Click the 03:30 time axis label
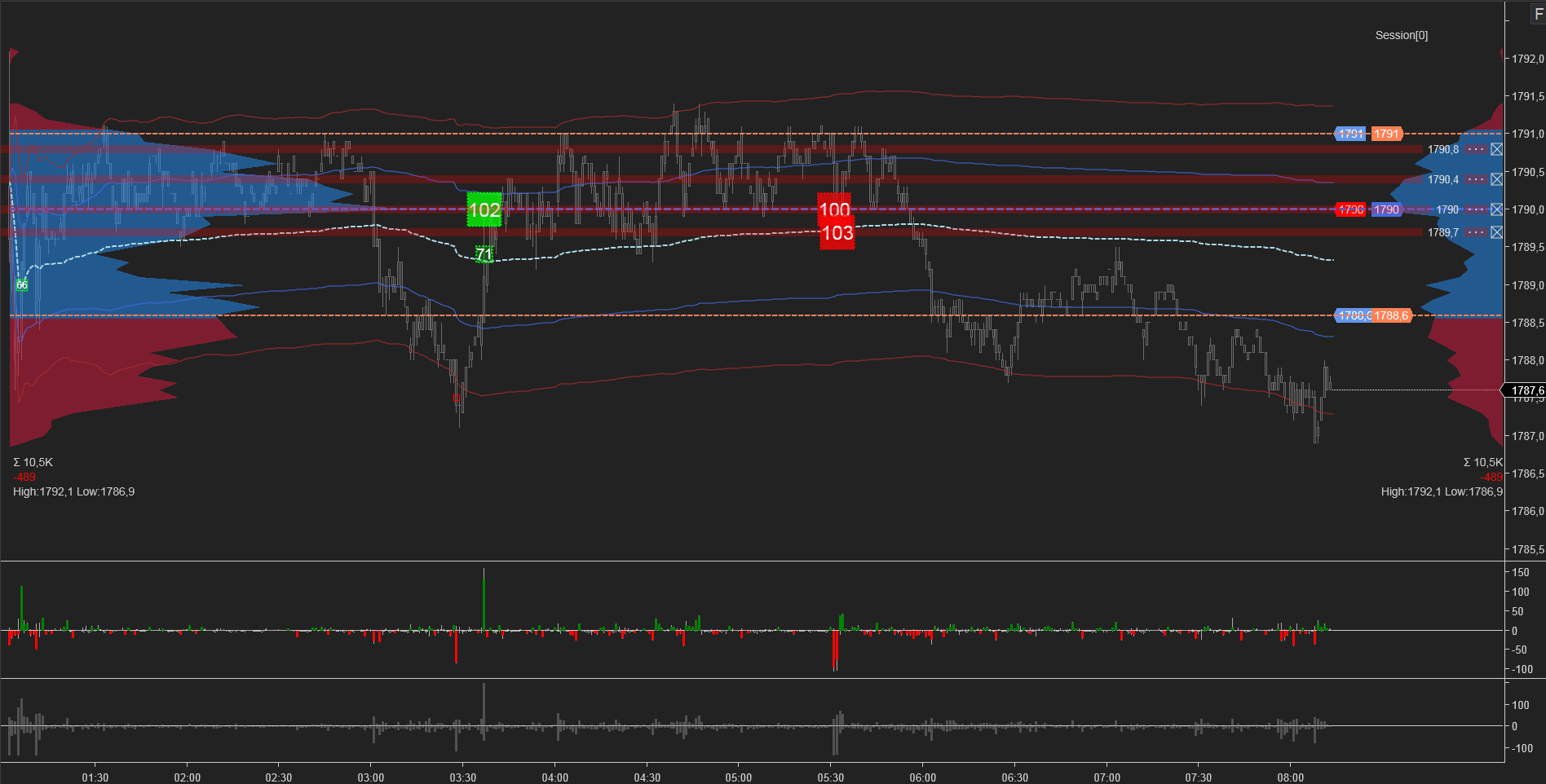 pos(463,777)
